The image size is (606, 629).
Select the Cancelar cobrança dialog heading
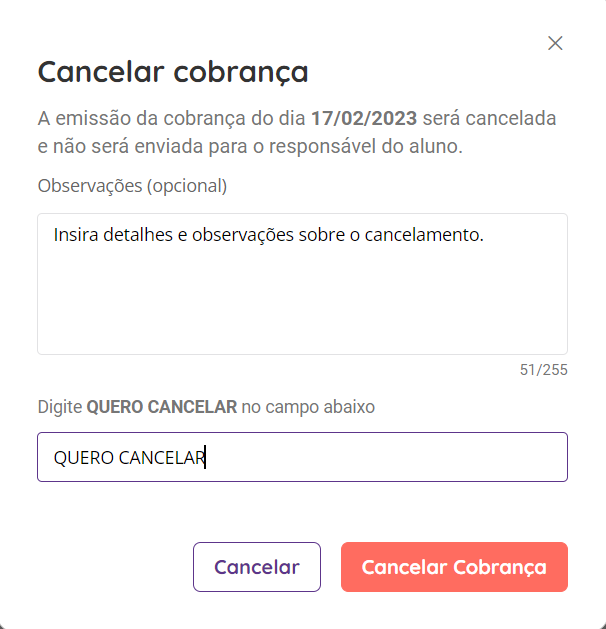coord(173,73)
